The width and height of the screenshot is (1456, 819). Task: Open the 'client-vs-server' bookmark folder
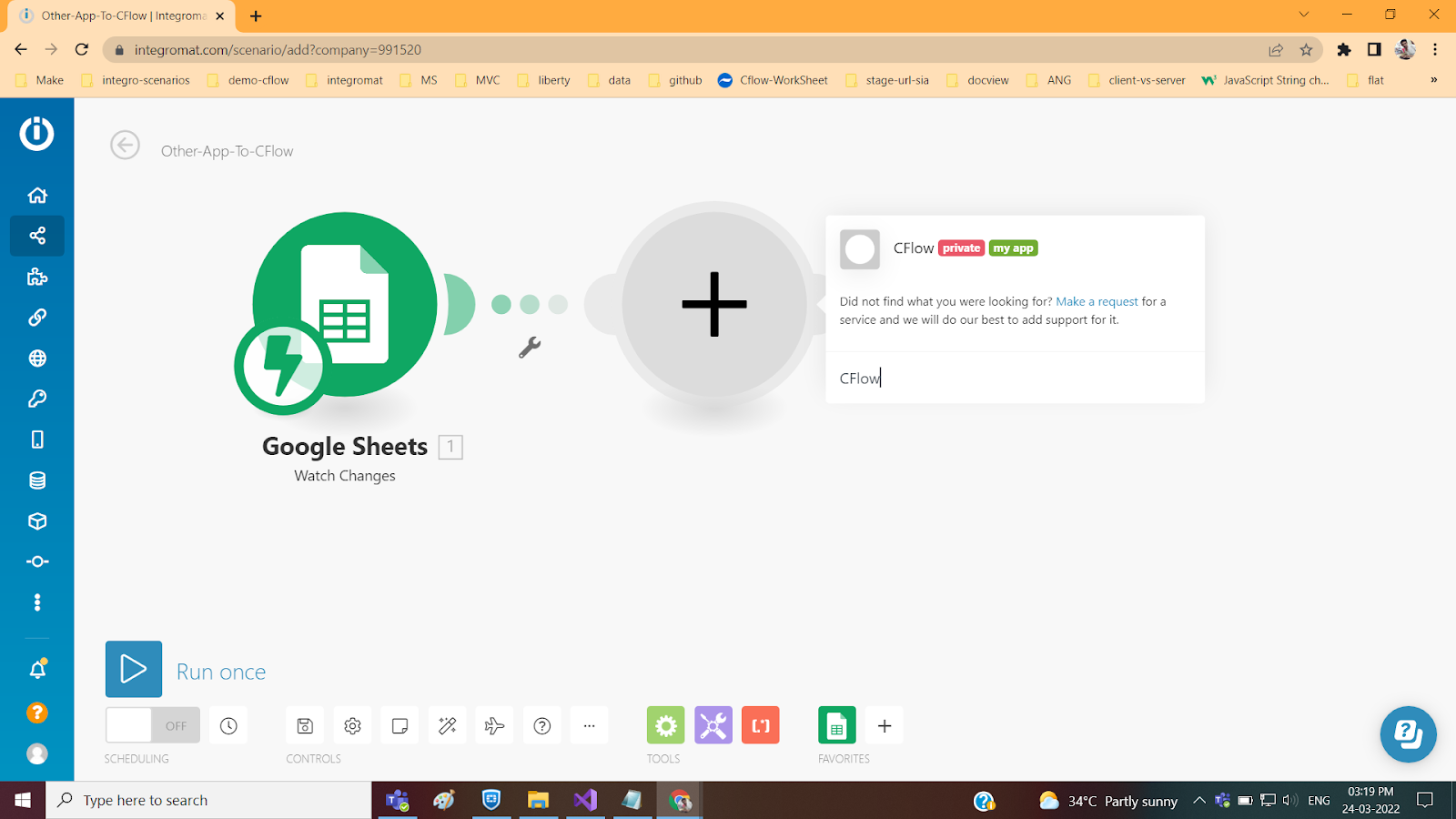pyautogui.click(x=1137, y=80)
